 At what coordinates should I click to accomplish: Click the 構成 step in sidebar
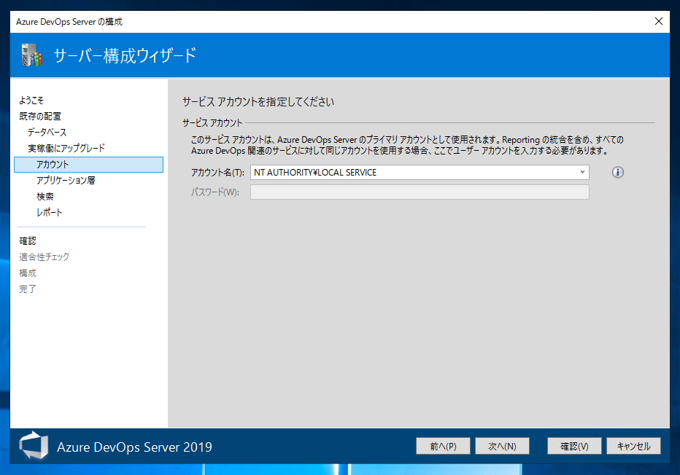(27, 273)
